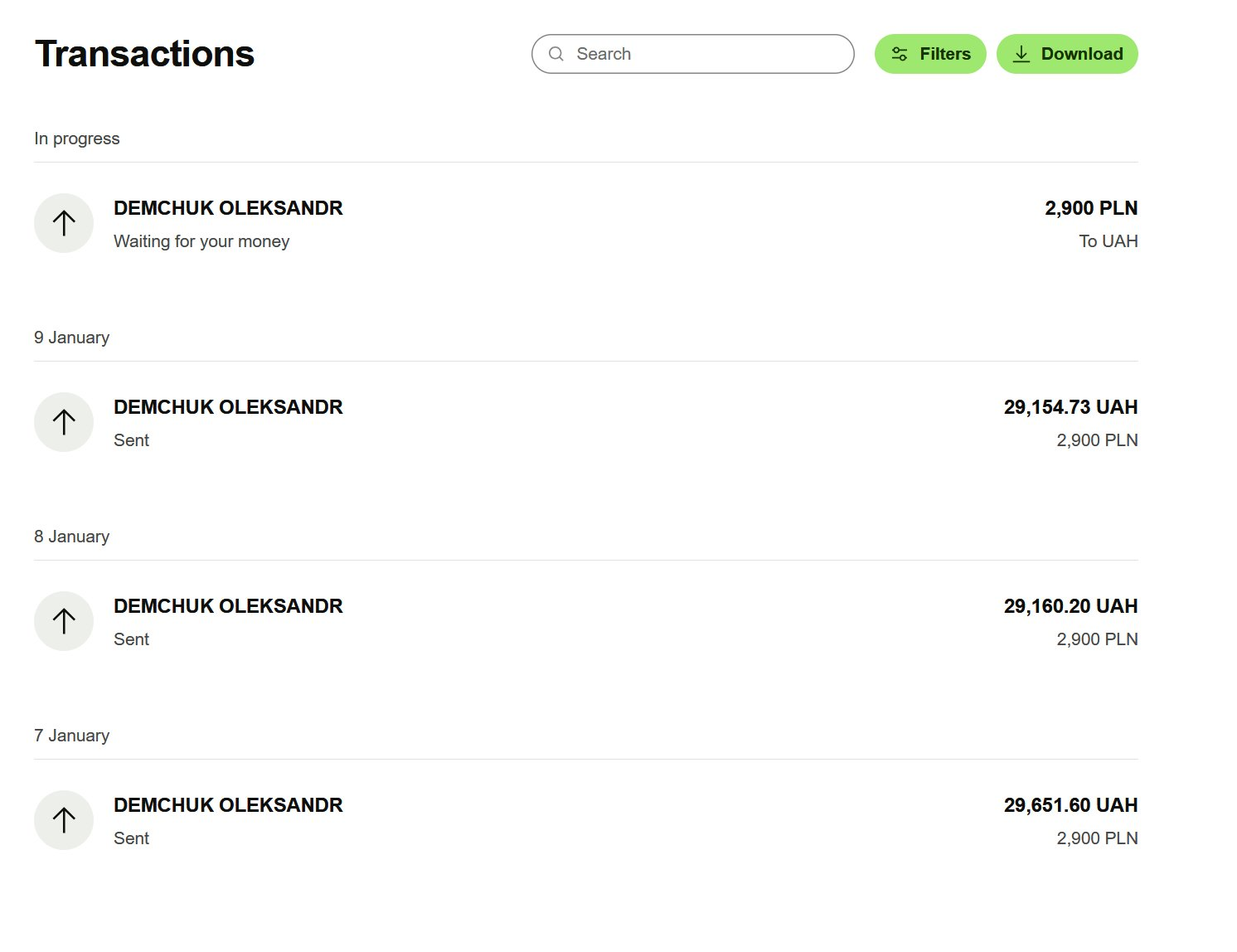Open the 7 January DEMCHUK OLEKSANDR transfer
The image size is (1237, 952).
pyautogui.click(x=228, y=805)
